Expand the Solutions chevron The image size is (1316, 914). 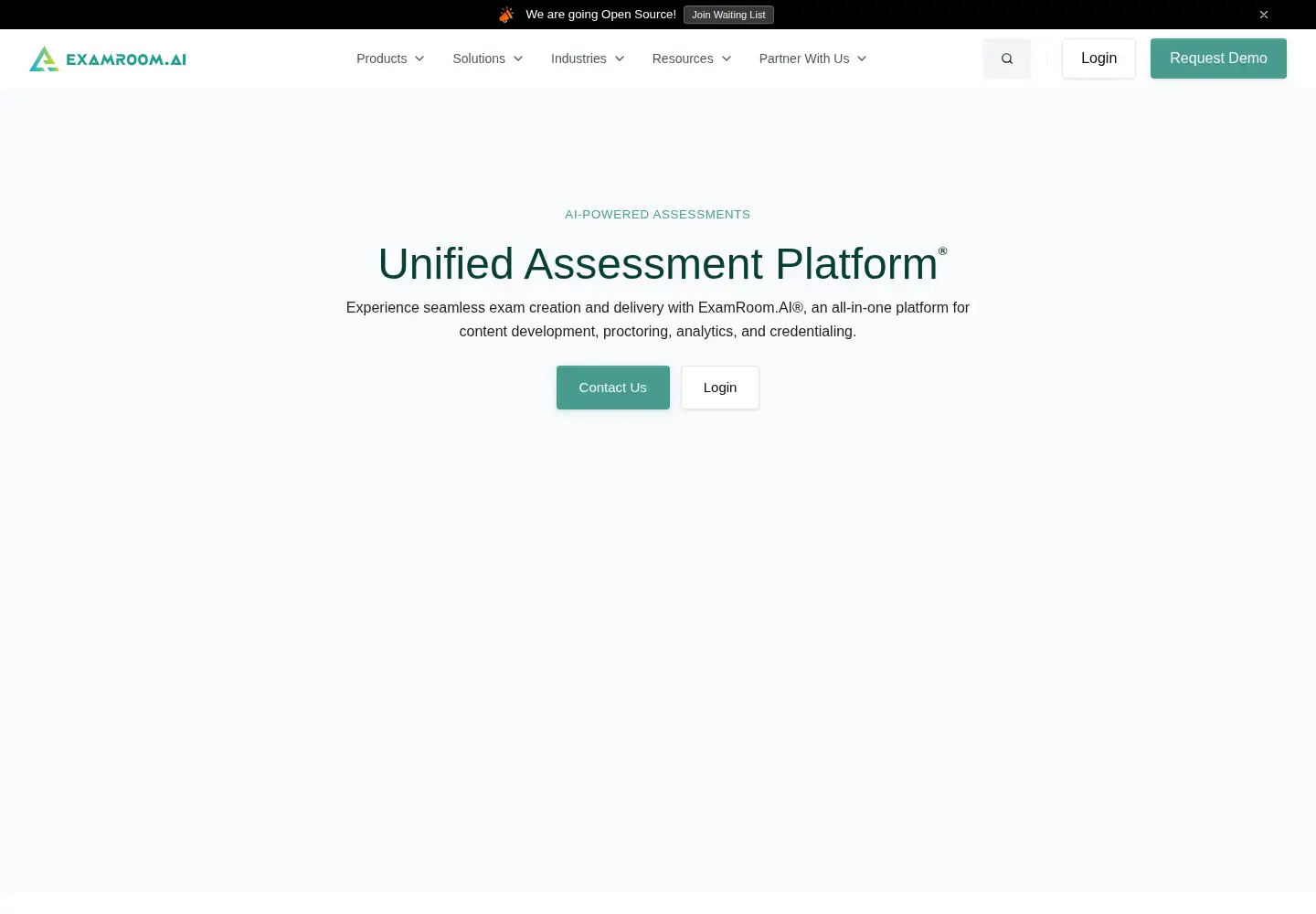(518, 58)
